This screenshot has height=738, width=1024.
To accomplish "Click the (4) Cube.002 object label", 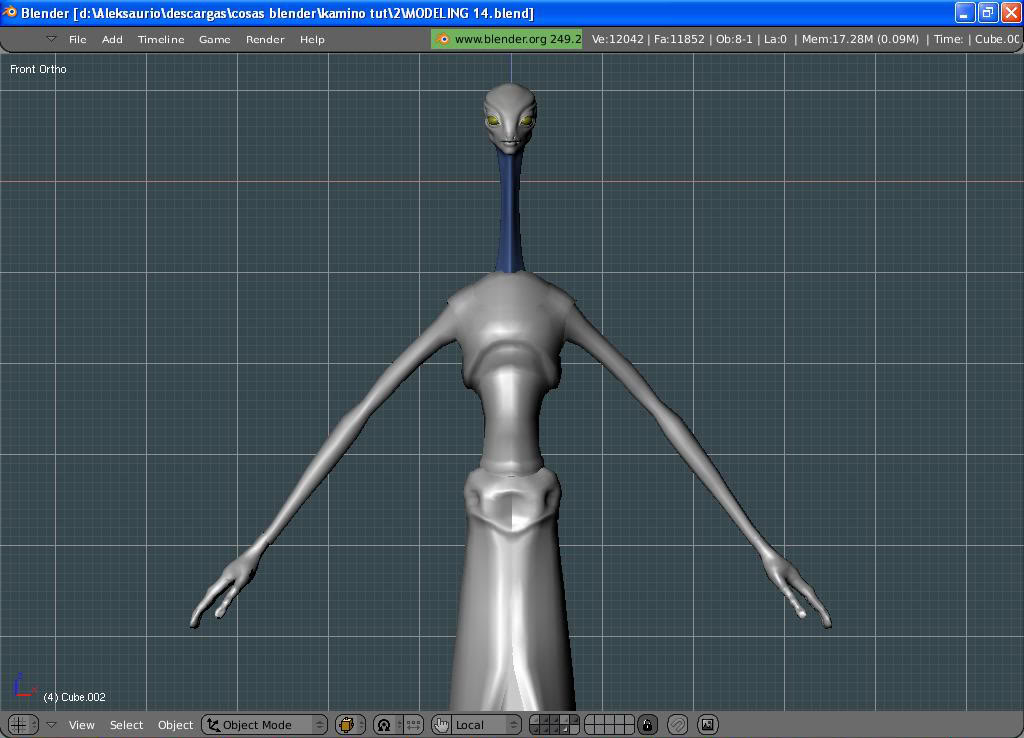I will pyautogui.click(x=74, y=698).
